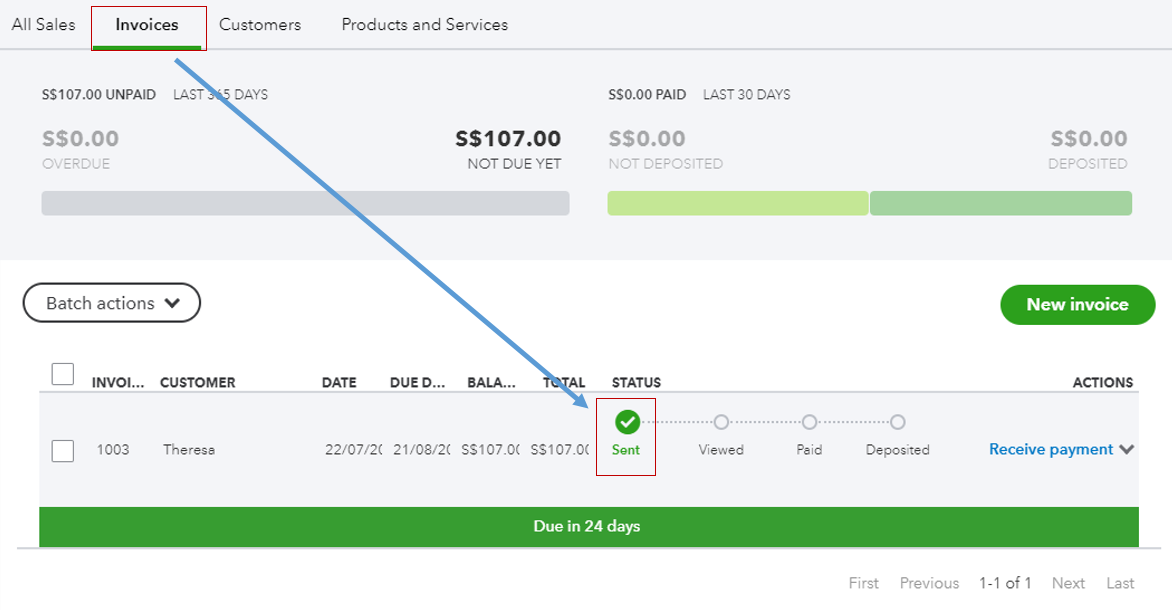Click the Viewed status circle
Screen dimensions: 1172x610
pos(721,422)
